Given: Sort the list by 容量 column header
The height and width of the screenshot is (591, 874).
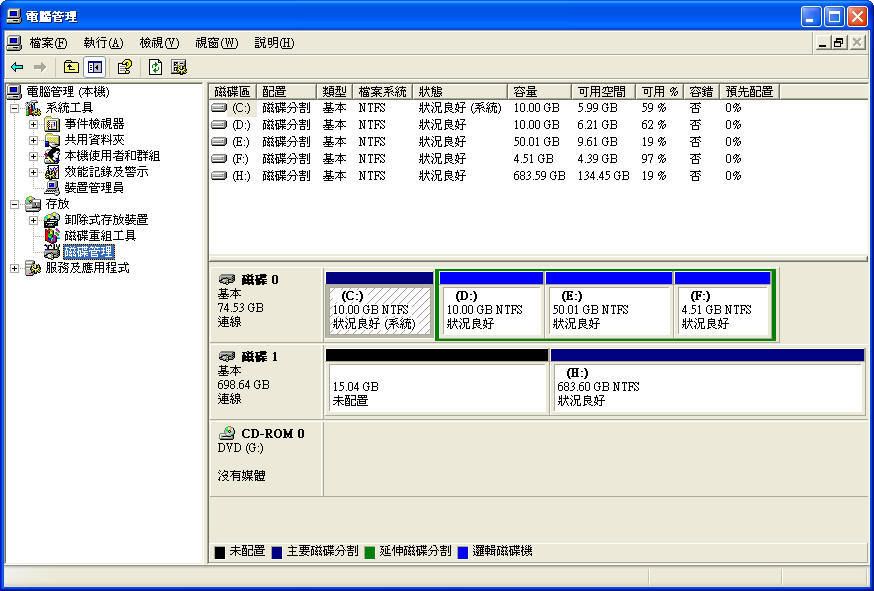Looking at the screenshot, I should tap(538, 91).
